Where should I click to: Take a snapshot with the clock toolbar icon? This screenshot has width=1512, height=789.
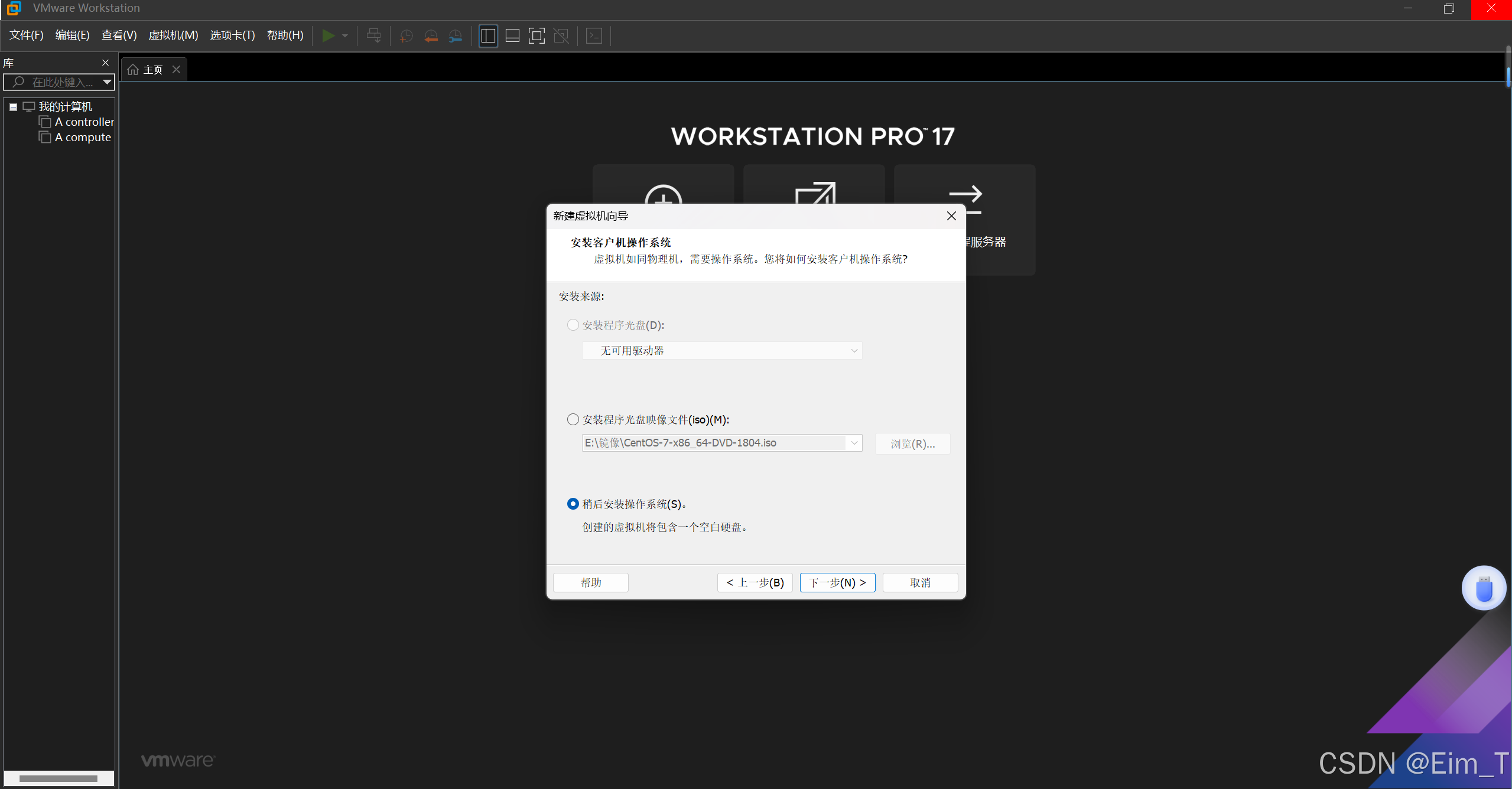coord(406,36)
